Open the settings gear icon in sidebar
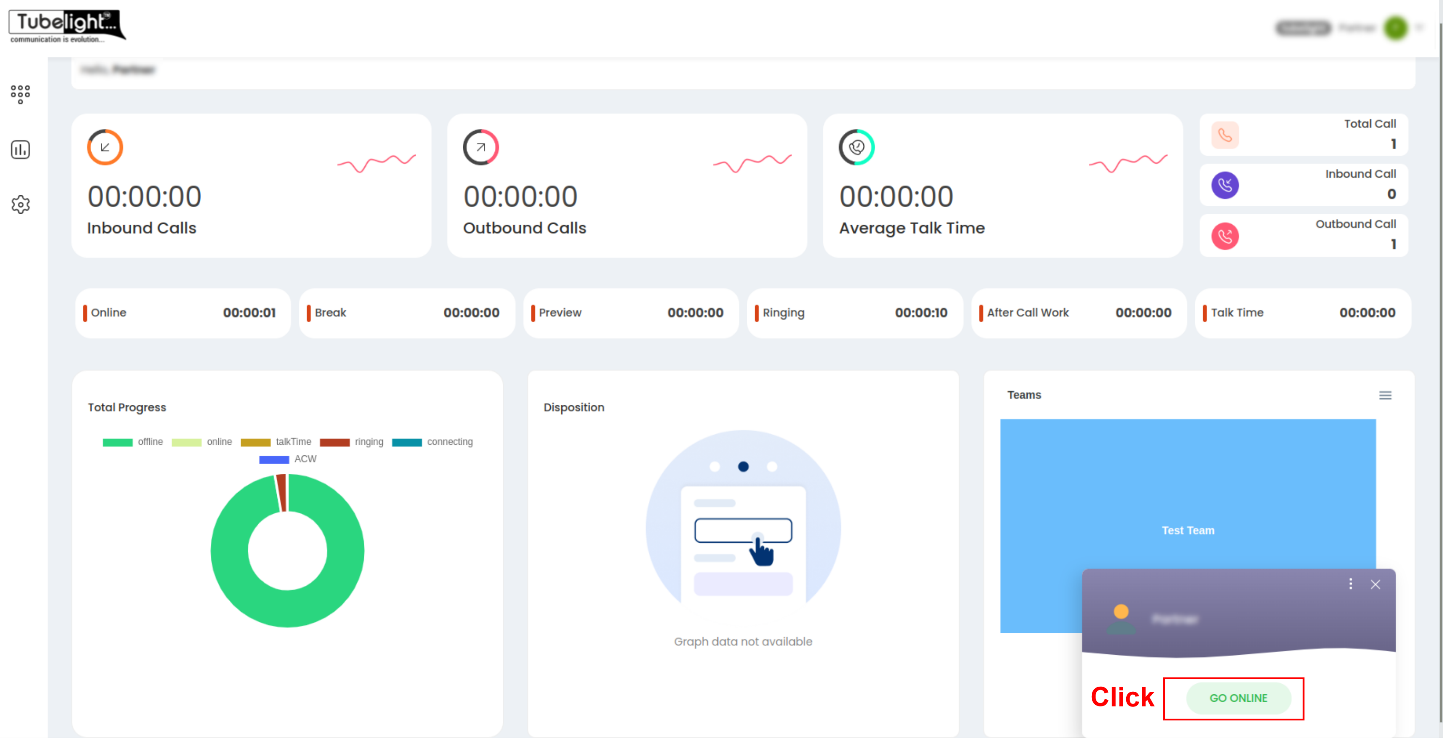 (x=20, y=205)
